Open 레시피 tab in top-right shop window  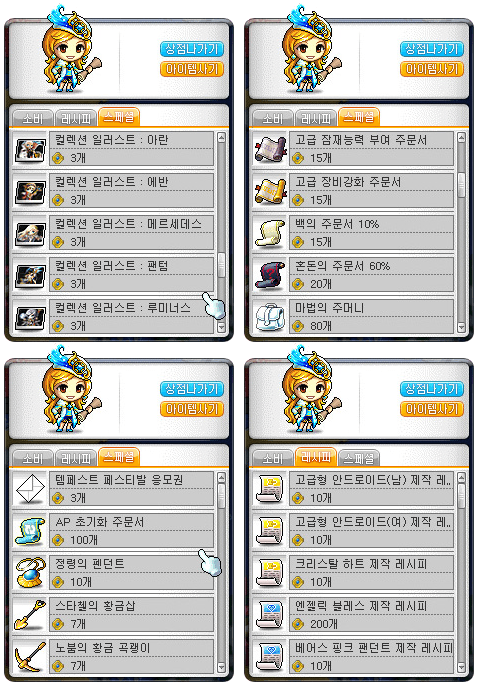point(316,118)
